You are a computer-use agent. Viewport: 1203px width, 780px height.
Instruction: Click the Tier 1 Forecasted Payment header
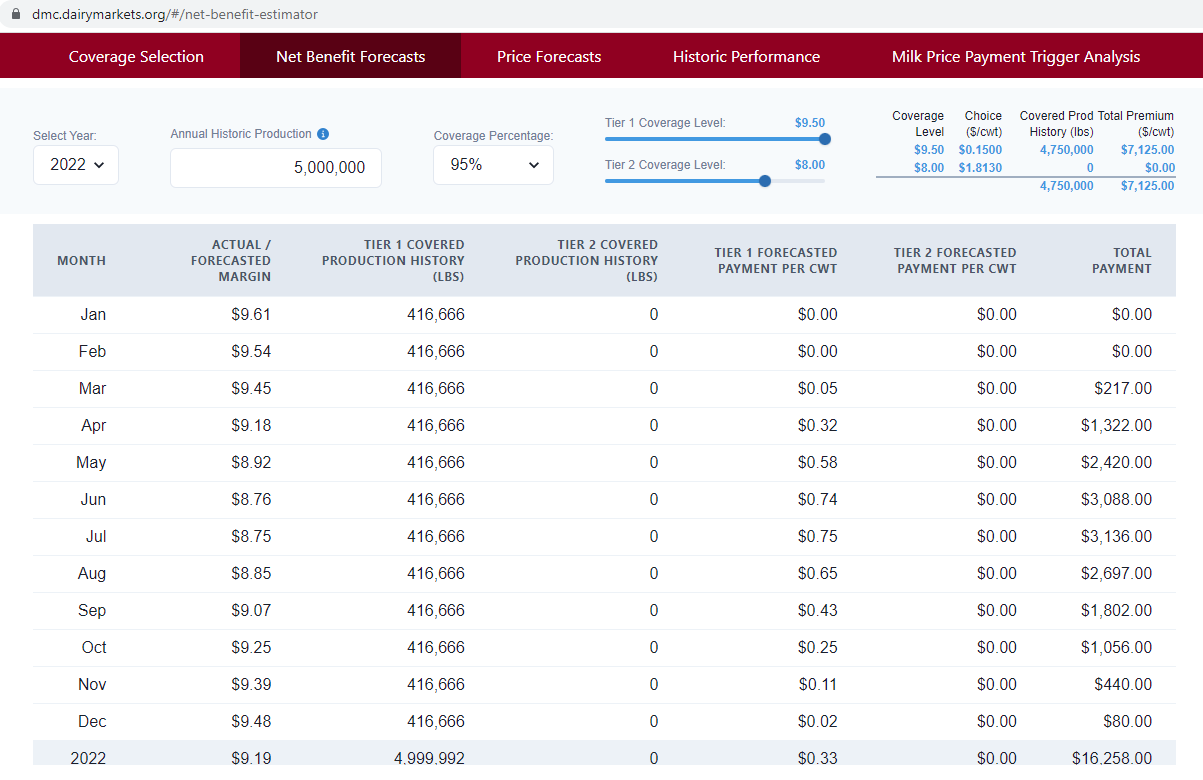pyautogui.click(x=776, y=260)
